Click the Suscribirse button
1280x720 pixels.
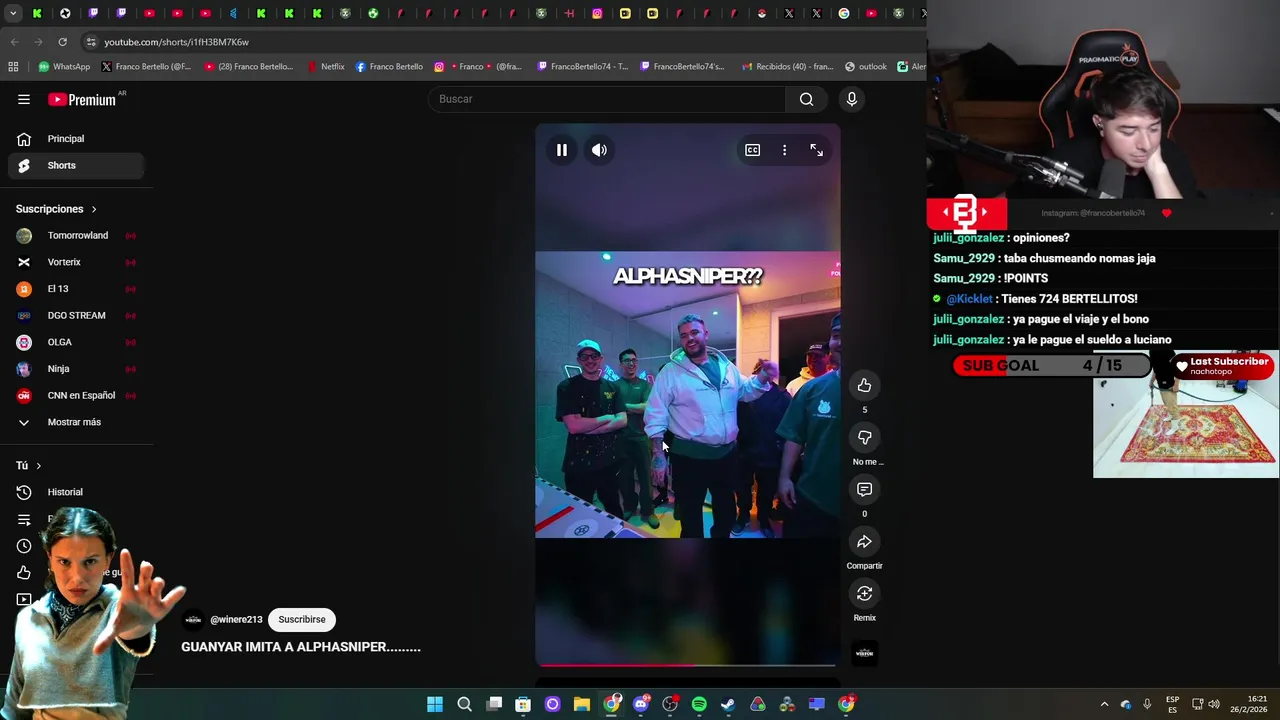click(302, 619)
